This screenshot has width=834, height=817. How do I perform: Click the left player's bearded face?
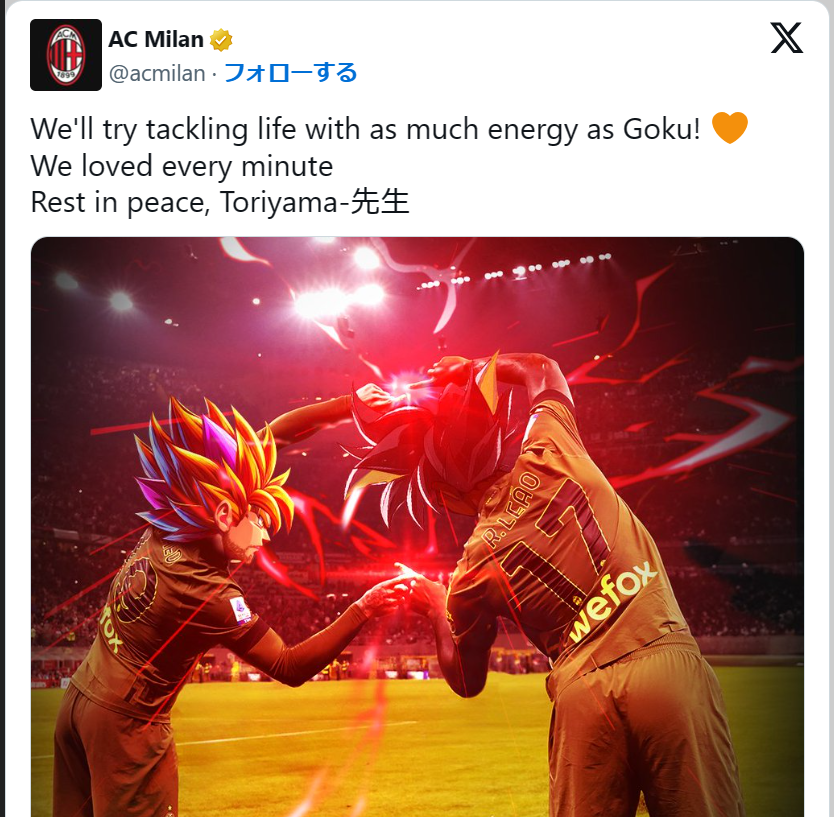point(248,535)
